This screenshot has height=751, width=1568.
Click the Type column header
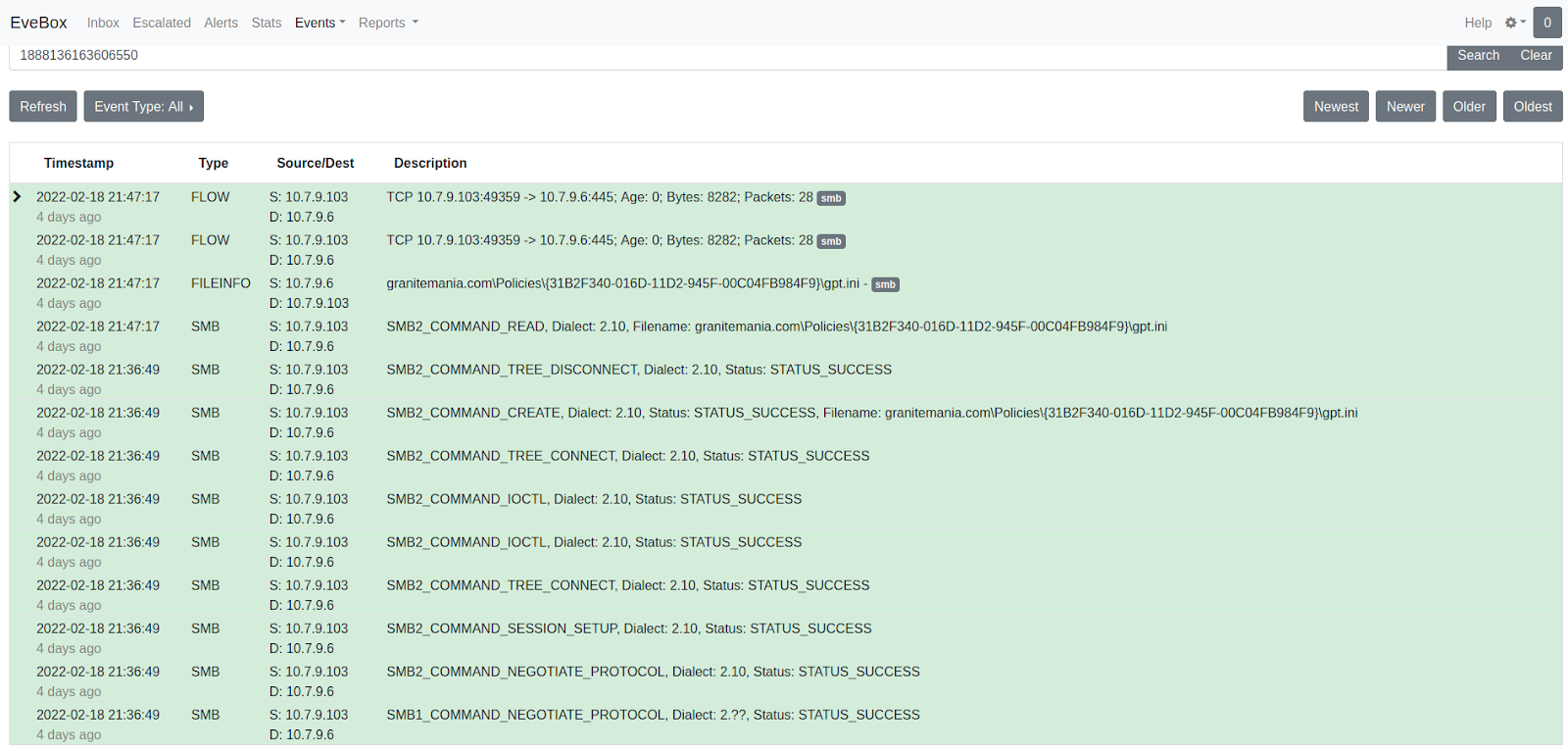[x=214, y=163]
